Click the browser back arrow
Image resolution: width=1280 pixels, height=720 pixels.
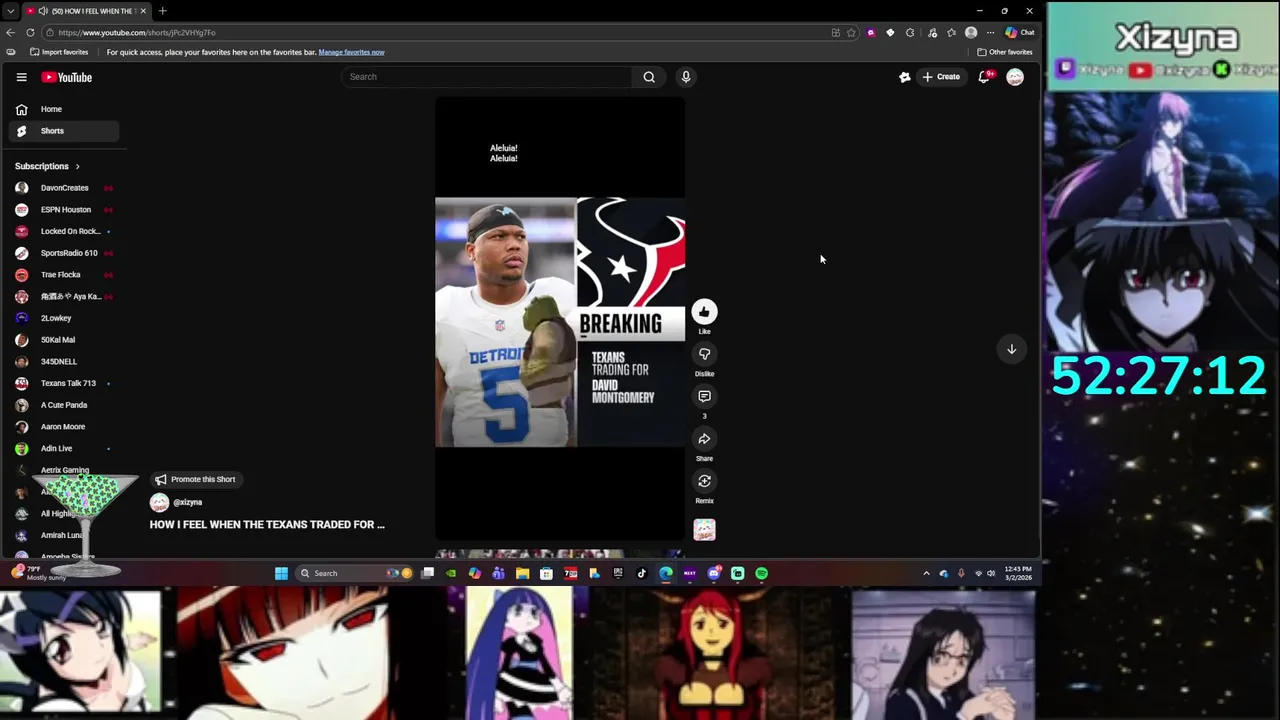[11, 32]
